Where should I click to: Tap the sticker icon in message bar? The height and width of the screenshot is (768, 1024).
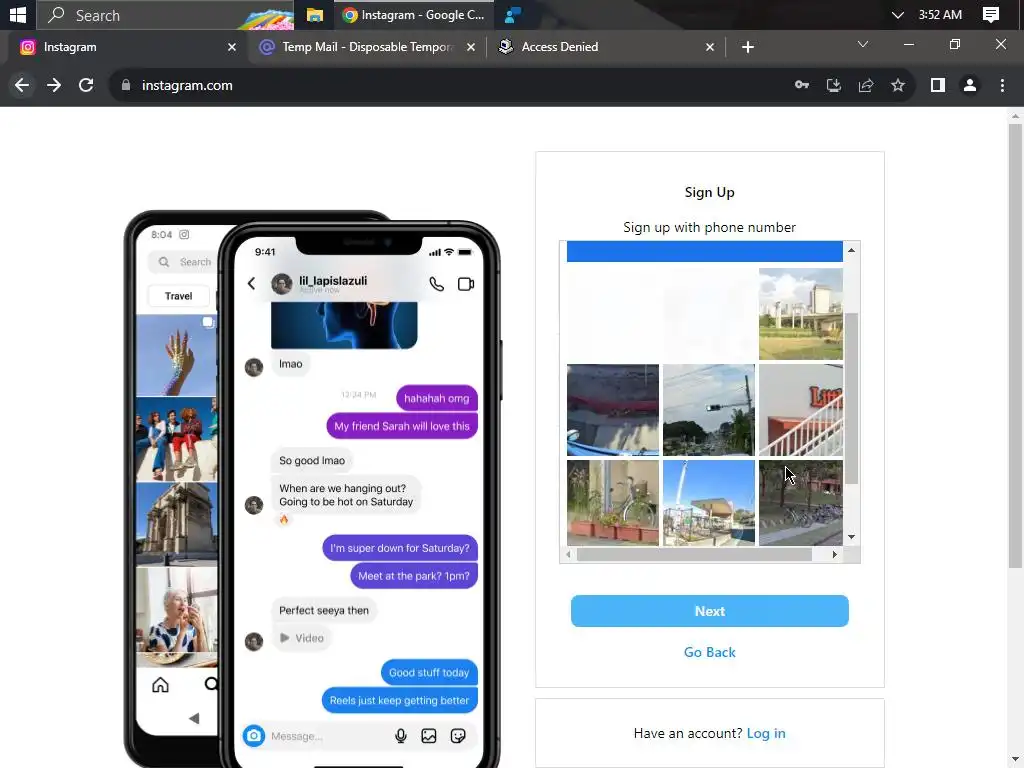coord(458,736)
